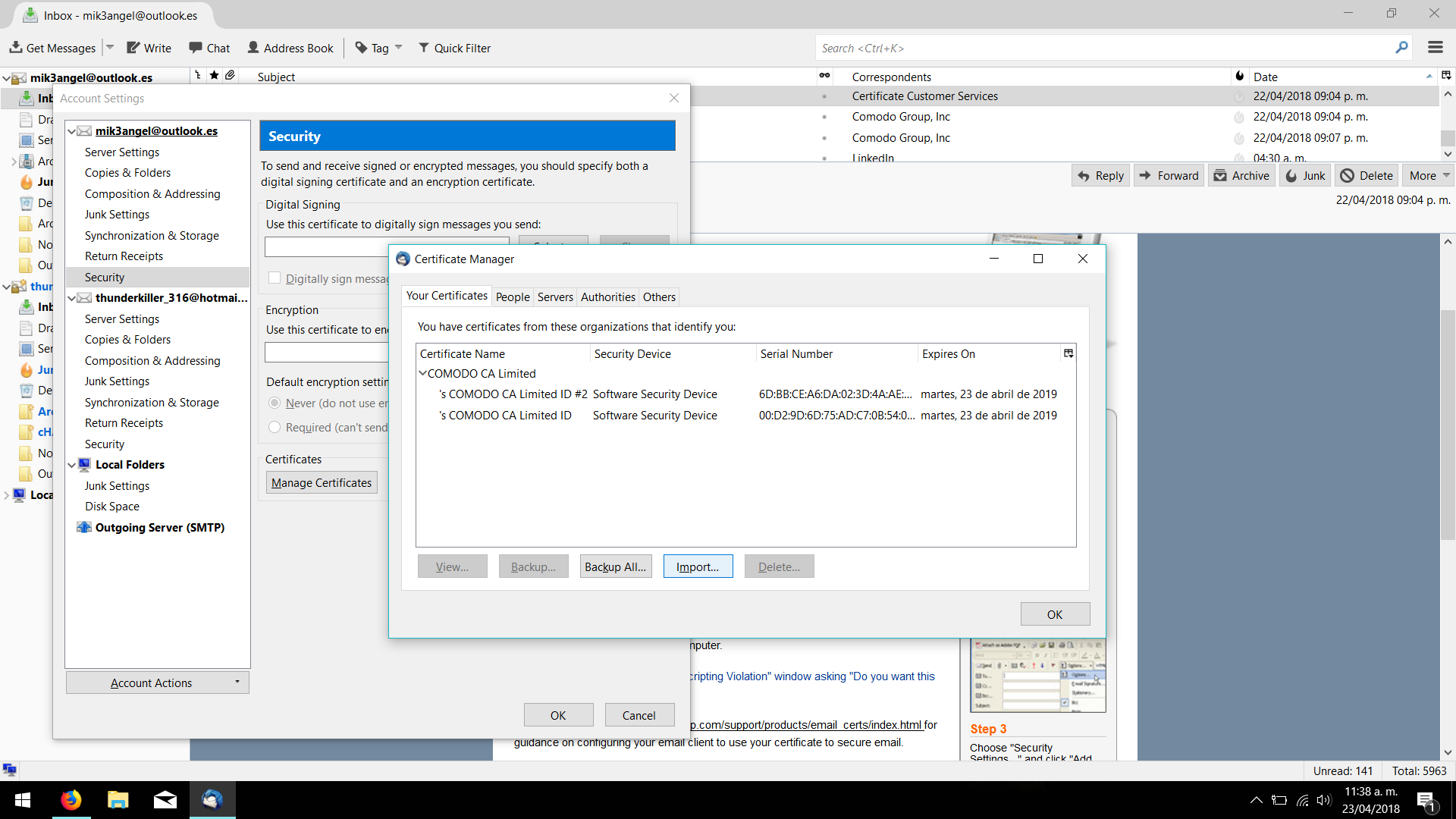Image resolution: width=1456 pixels, height=819 pixels.
Task: Click the Backup All... button
Action: [615, 566]
